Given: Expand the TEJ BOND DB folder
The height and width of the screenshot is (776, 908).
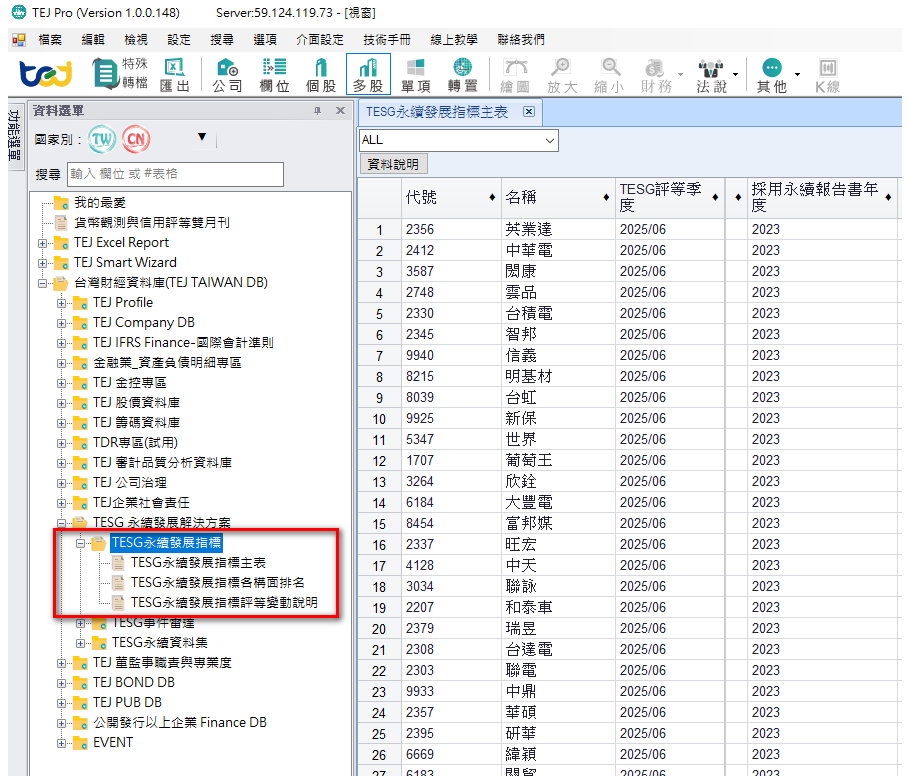Looking at the screenshot, I should (61, 683).
